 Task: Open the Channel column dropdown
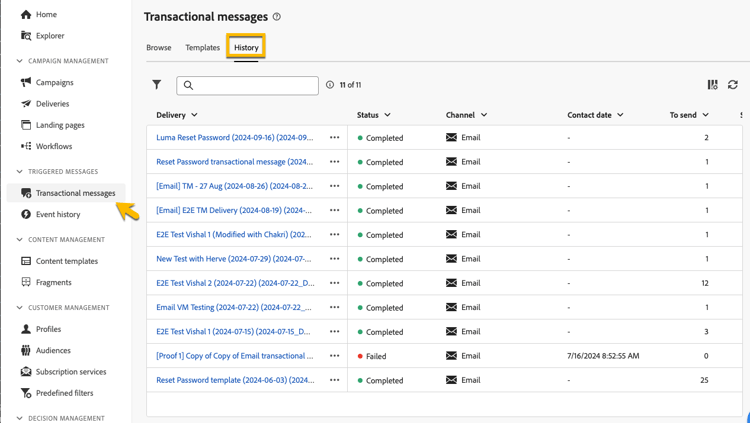coord(484,115)
